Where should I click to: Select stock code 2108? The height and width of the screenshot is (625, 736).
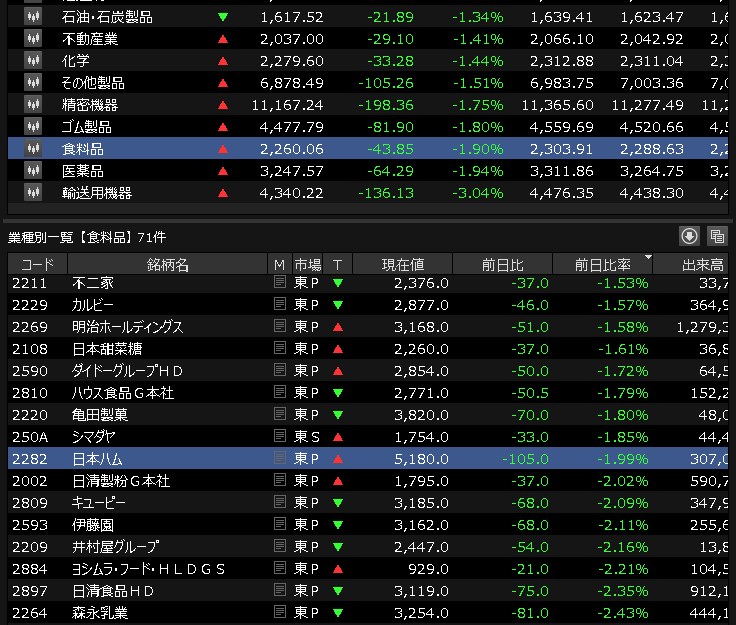[x=30, y=349]
